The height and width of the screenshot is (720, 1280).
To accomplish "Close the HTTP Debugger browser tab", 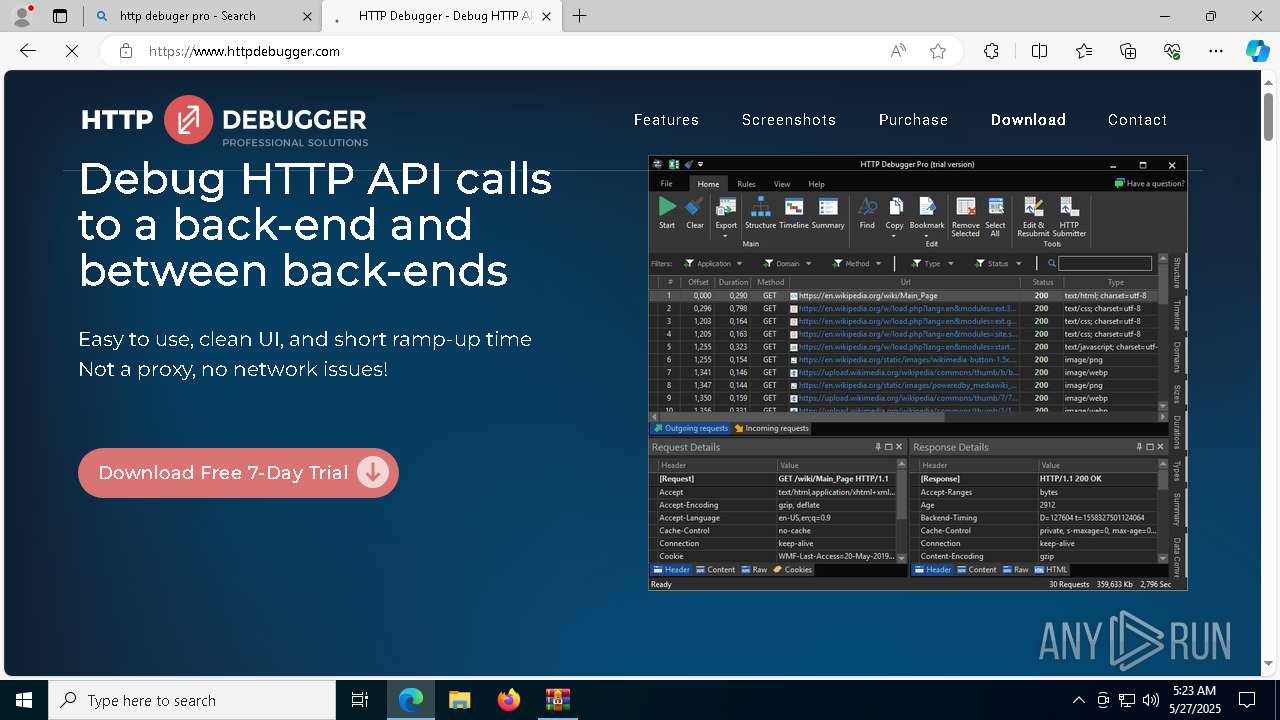I will click(x=546, y=16).
